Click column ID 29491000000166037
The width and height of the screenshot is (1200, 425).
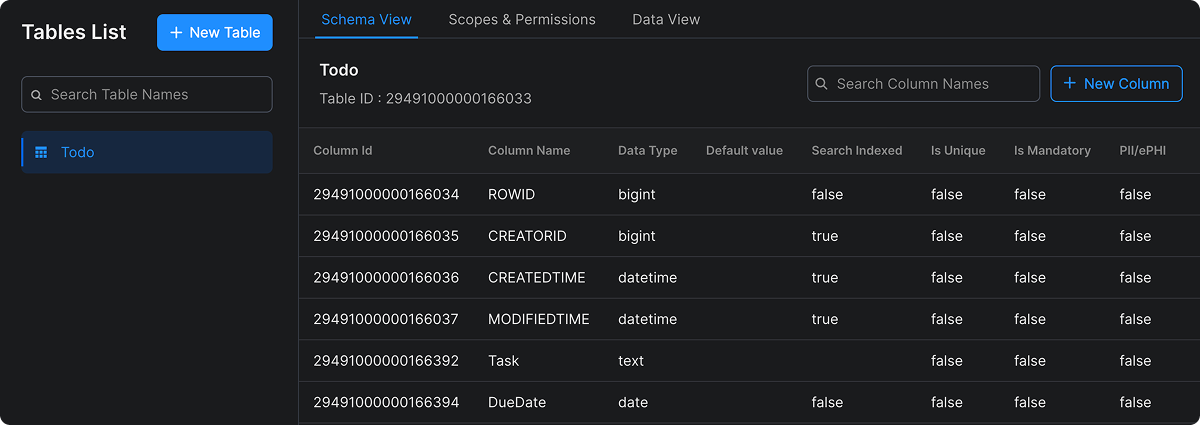(x=386, y=319)
